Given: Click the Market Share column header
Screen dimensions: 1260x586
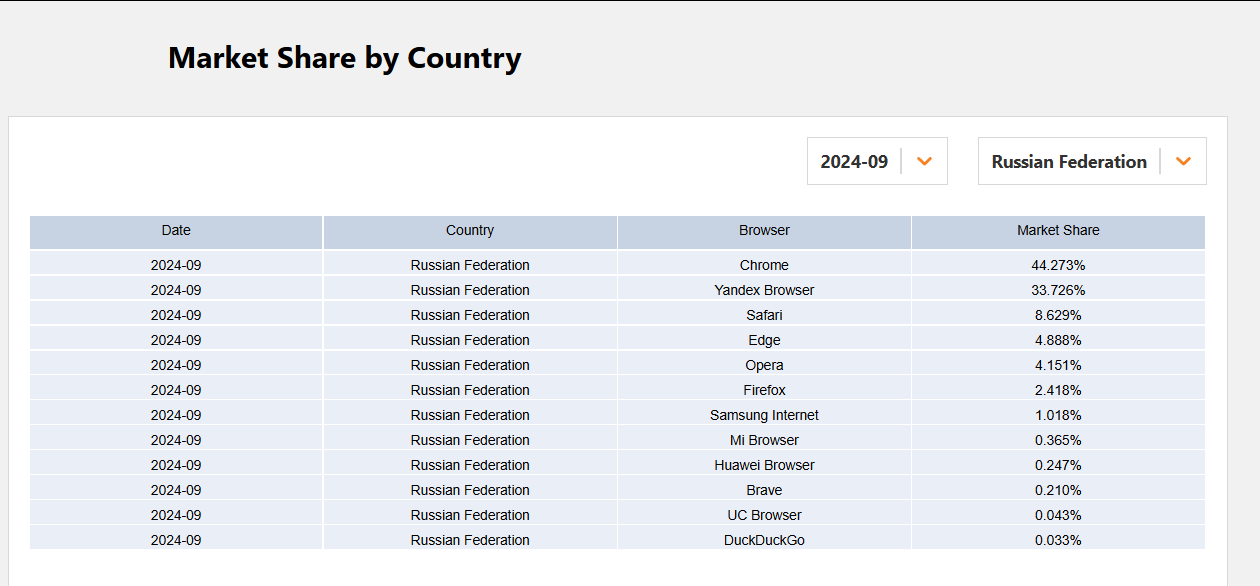Looking at the screenshot, I should pos(1058,231).
